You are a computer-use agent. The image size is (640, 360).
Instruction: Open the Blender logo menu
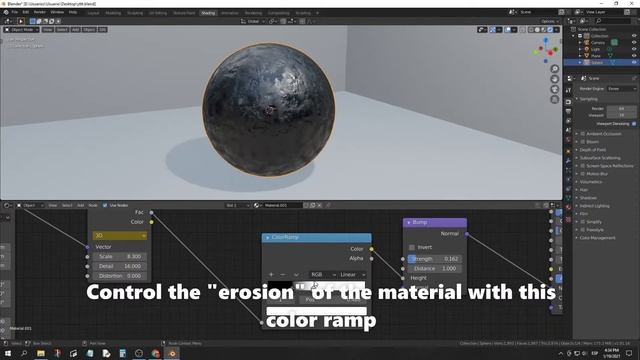coord(6,13)
